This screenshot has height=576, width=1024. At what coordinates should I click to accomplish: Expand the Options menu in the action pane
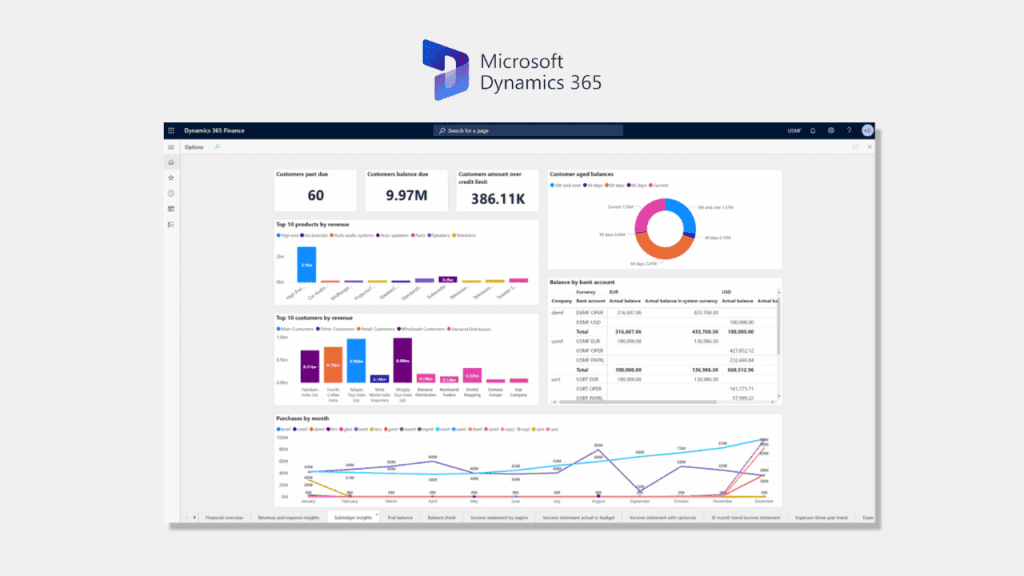(192, 146)
